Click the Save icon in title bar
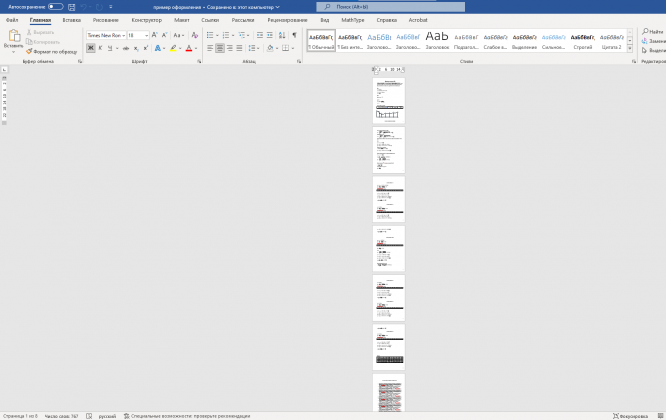 [x=71, y=6]
